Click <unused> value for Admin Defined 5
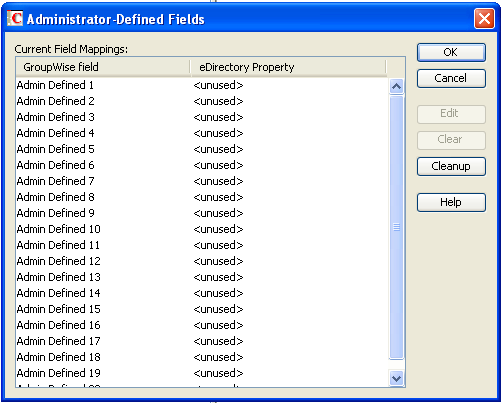This screenshot has height=403, width=502. click(218, 149)
